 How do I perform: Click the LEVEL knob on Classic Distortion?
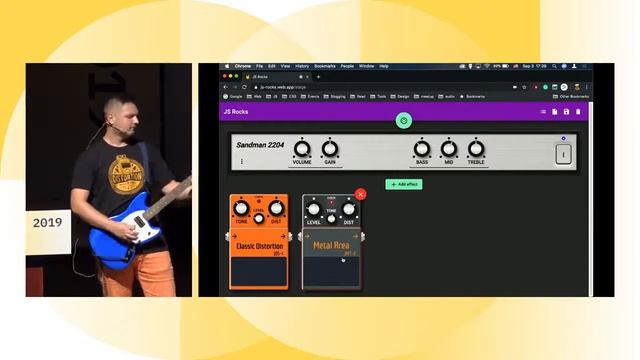[259, 219]
